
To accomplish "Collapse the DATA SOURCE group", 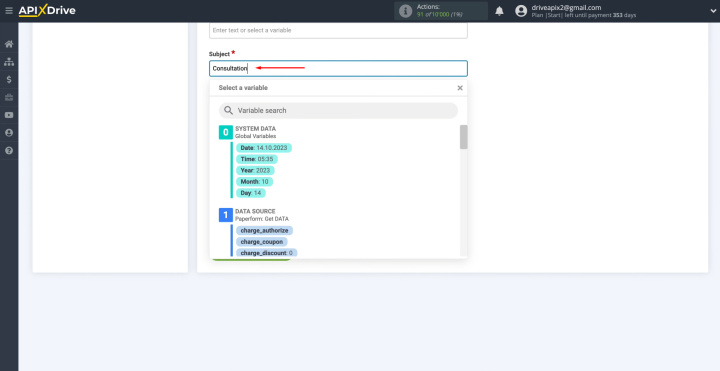I will (x=225, y=215).
